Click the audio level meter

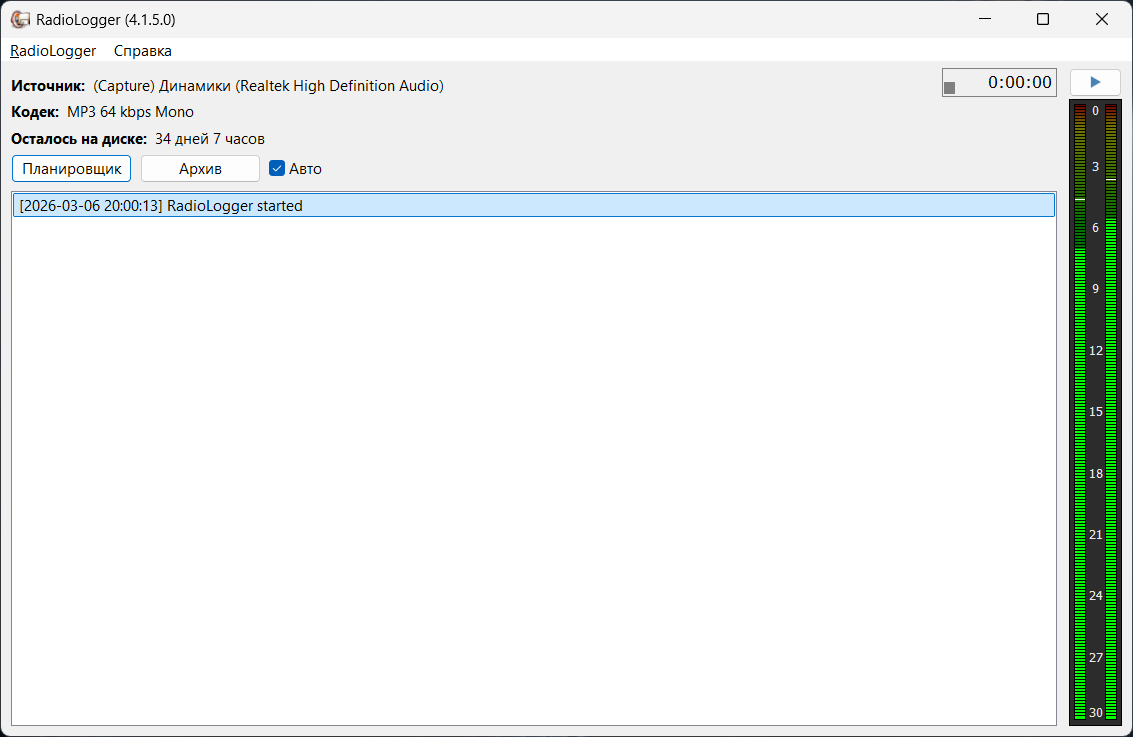coord(1095,412)
